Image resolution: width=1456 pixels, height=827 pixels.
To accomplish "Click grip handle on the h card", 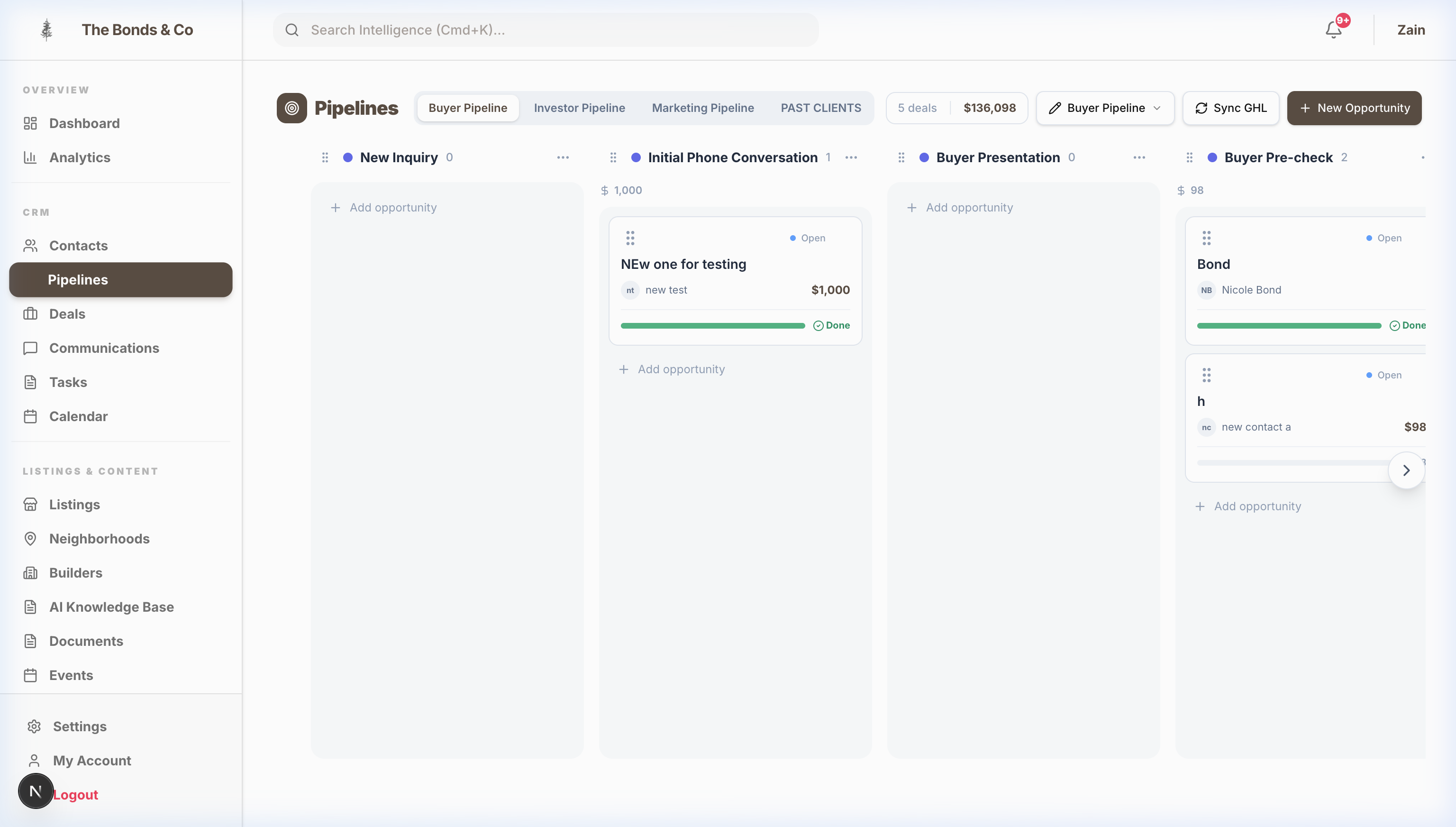I will coord(1206,374).
